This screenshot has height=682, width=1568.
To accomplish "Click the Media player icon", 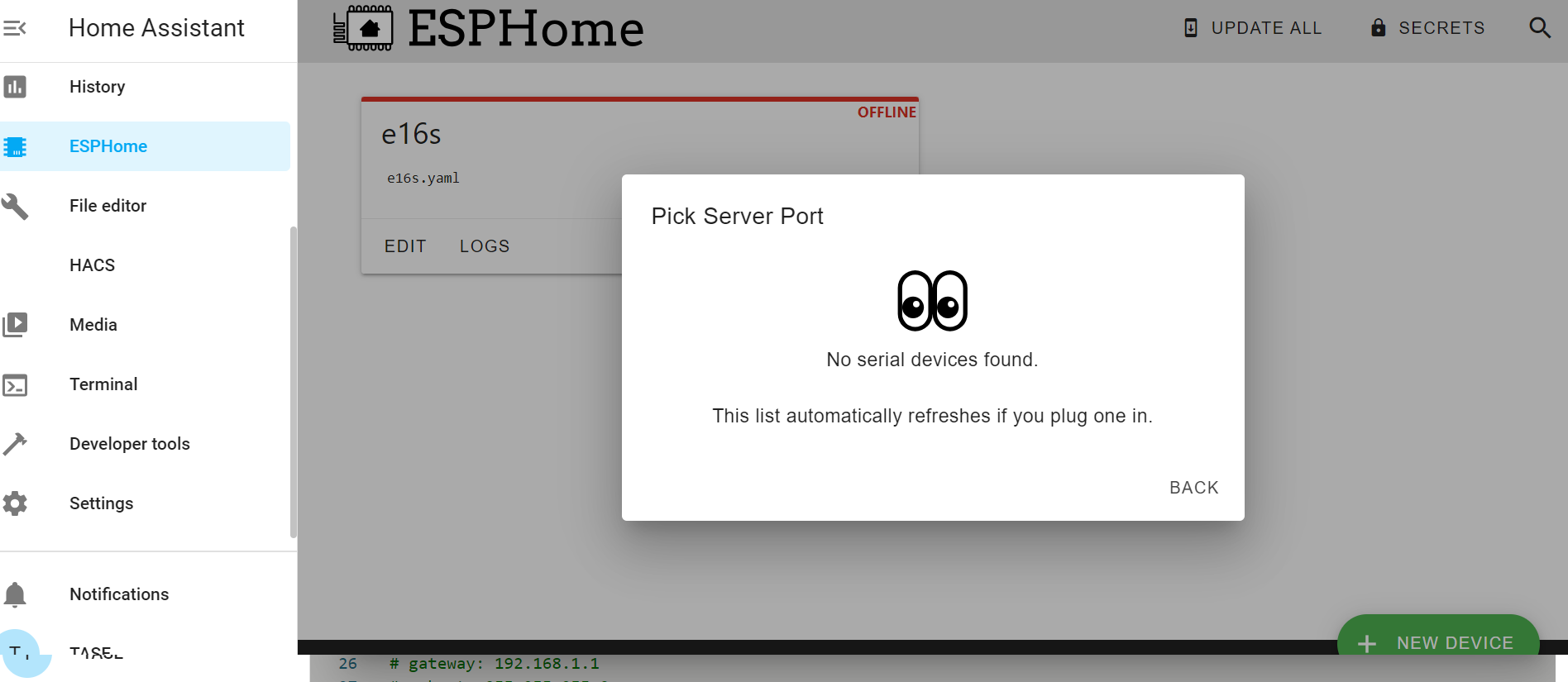I will pos(15,325).
